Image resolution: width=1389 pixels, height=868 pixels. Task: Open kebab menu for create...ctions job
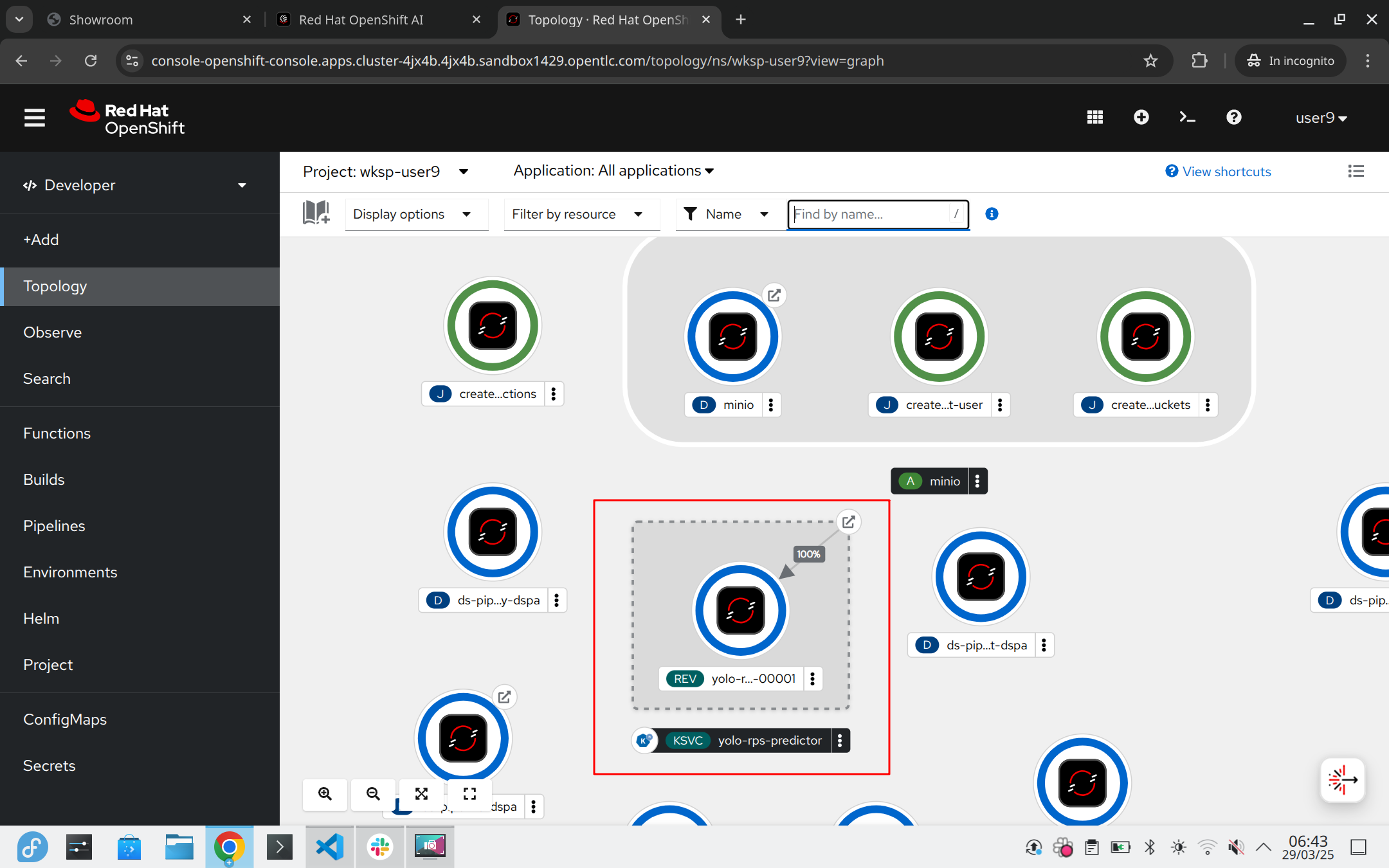click(554, 394)
